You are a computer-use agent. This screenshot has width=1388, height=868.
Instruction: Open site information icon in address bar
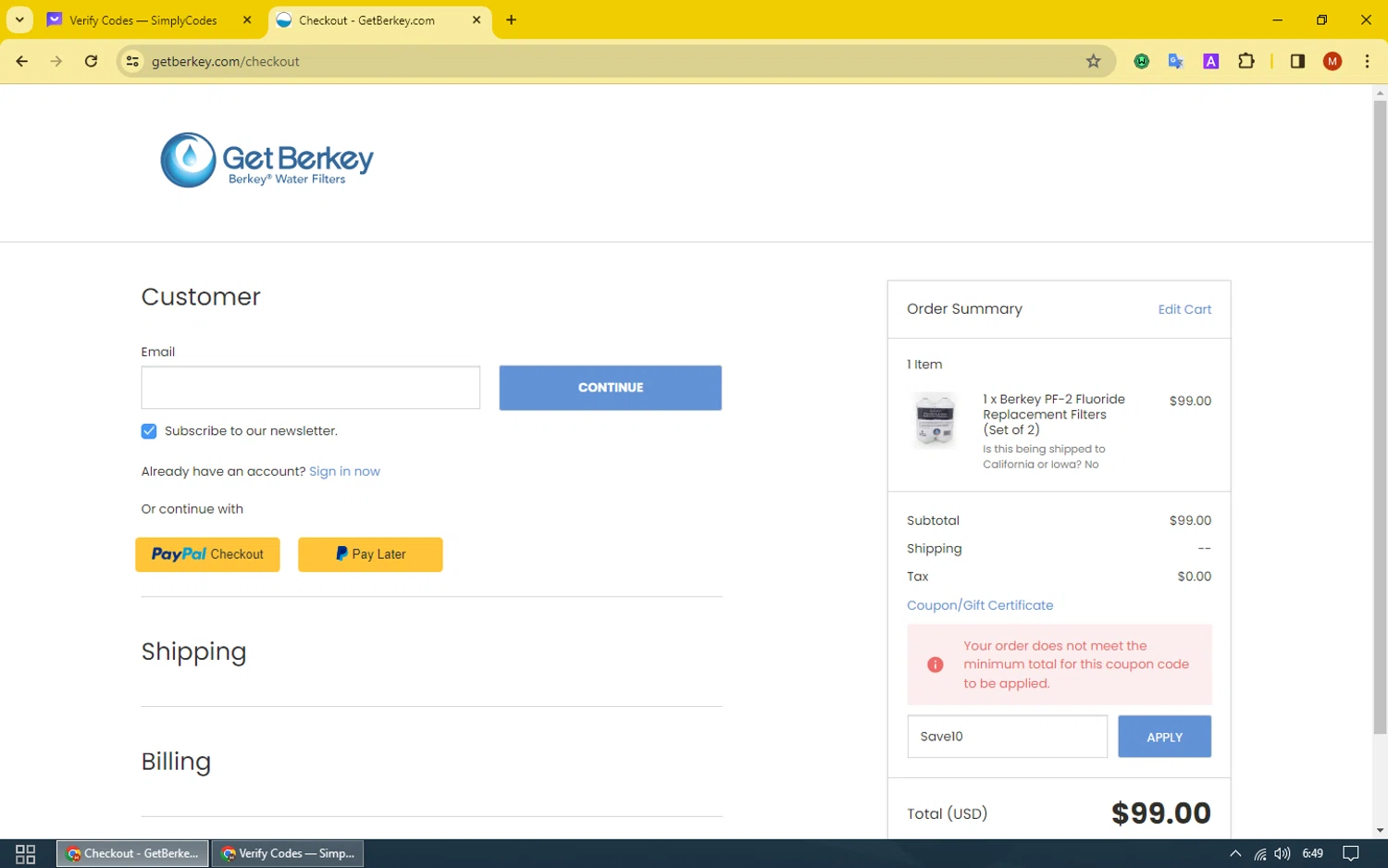pos(132,61)
